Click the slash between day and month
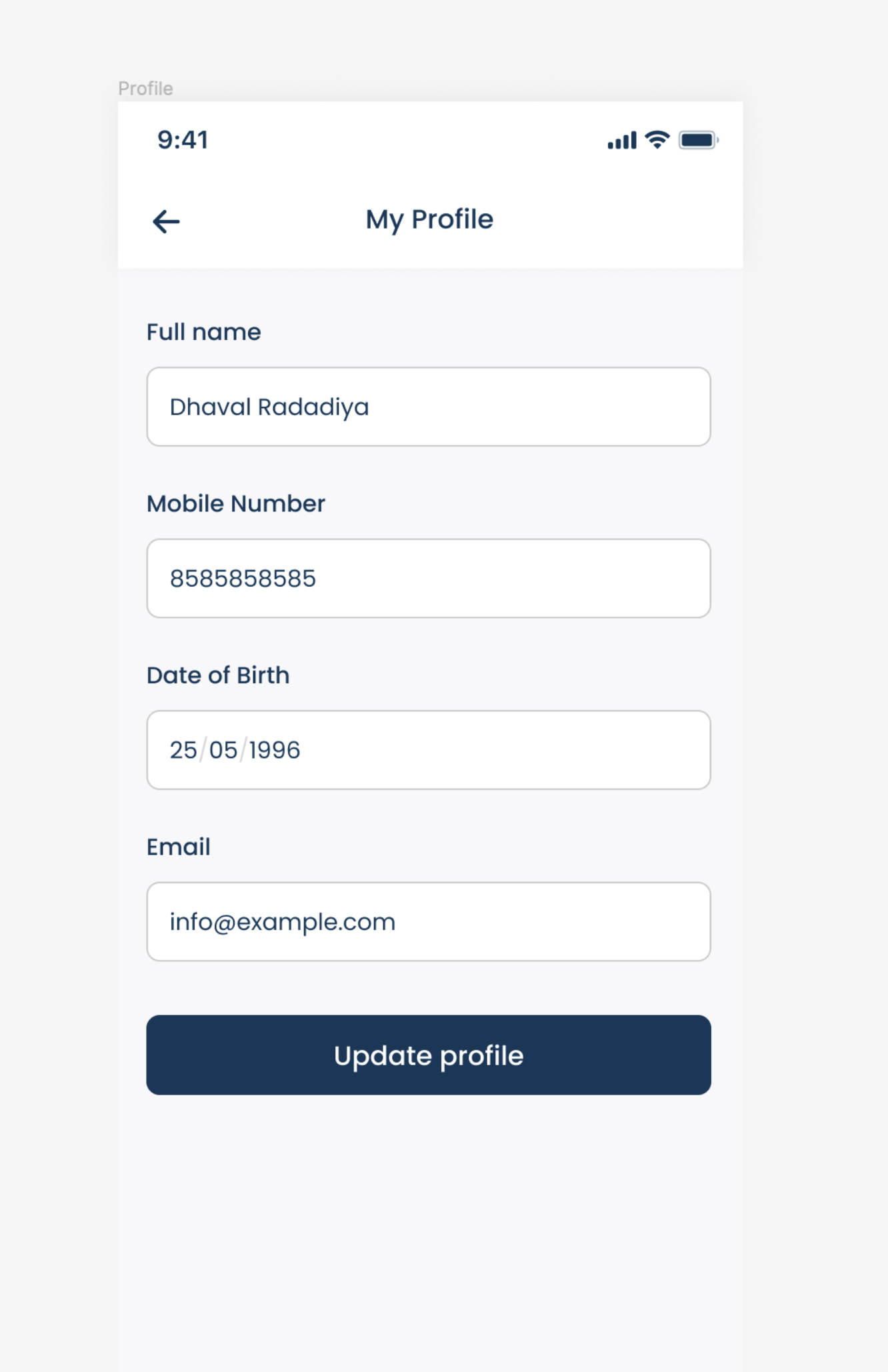 [x=203, y=750]
